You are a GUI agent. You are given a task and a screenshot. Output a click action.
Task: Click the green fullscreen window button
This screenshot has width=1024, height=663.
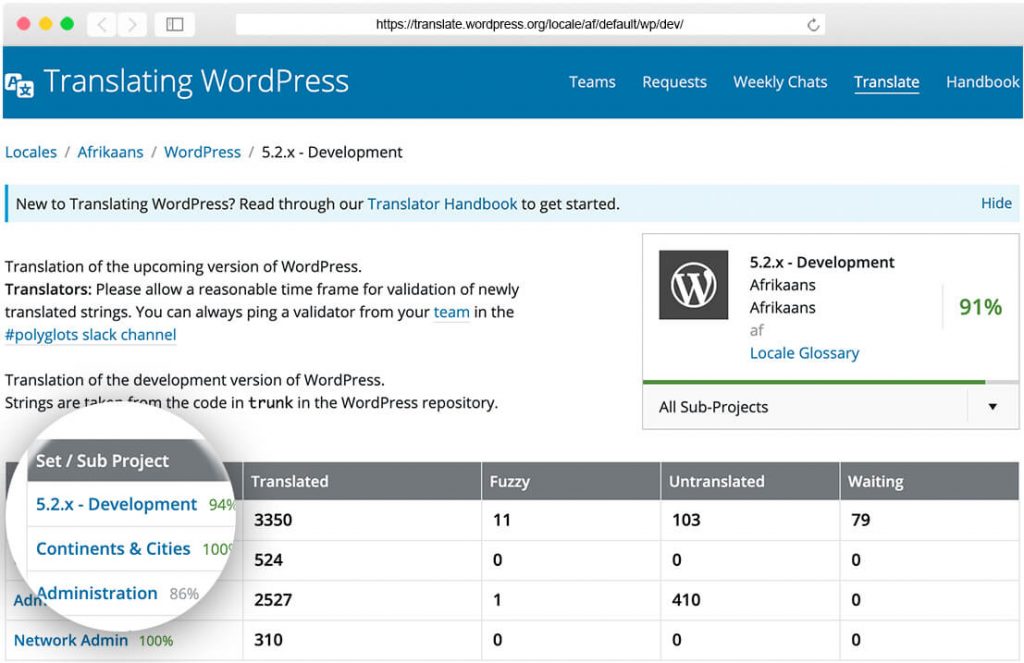click(x=67, y=24)
